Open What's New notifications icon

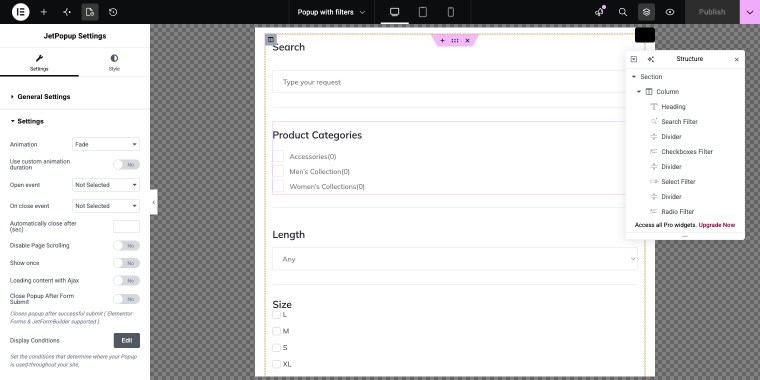coord(600,12)
